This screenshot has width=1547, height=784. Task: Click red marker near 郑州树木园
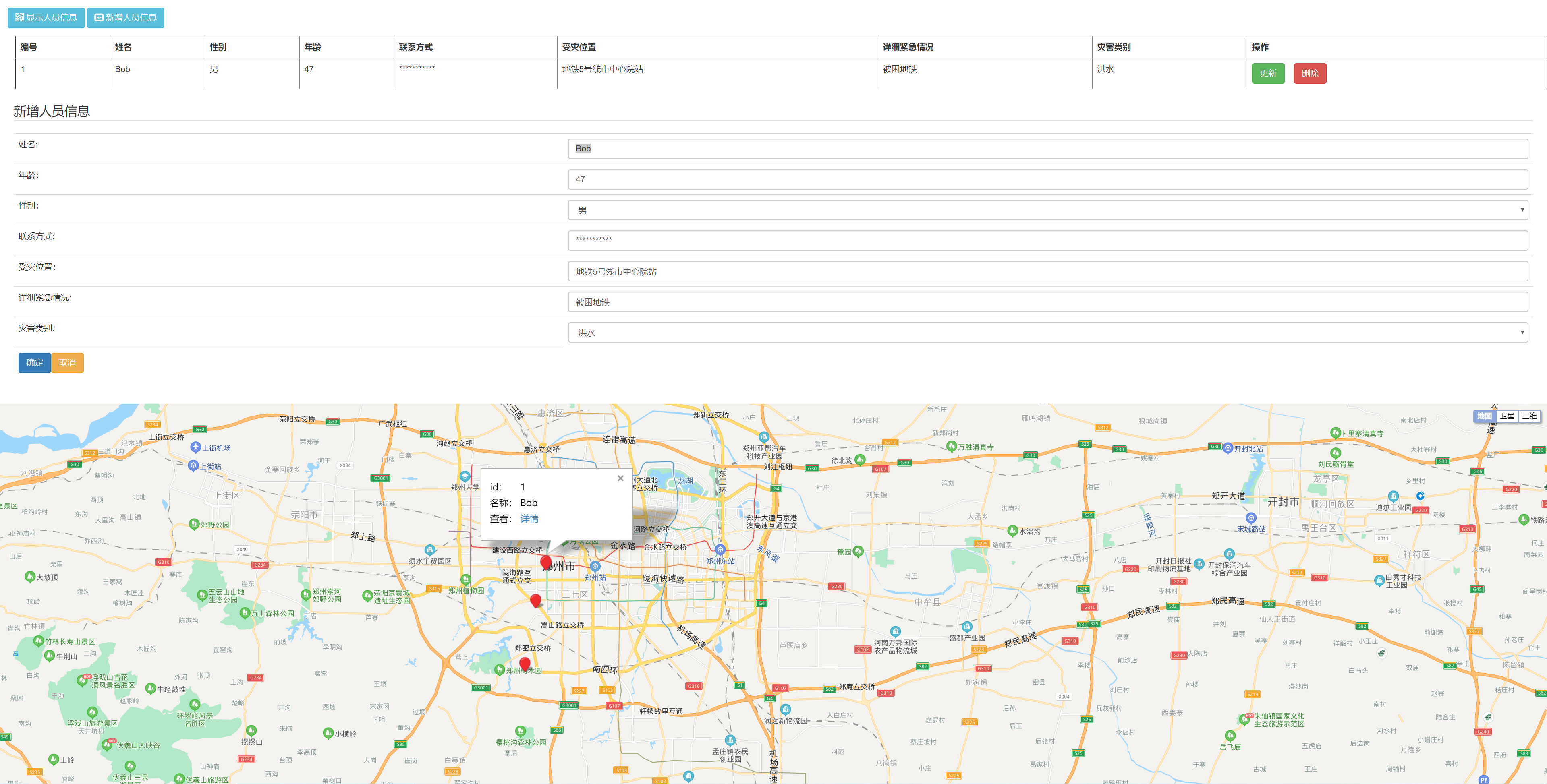pos(525,663)
